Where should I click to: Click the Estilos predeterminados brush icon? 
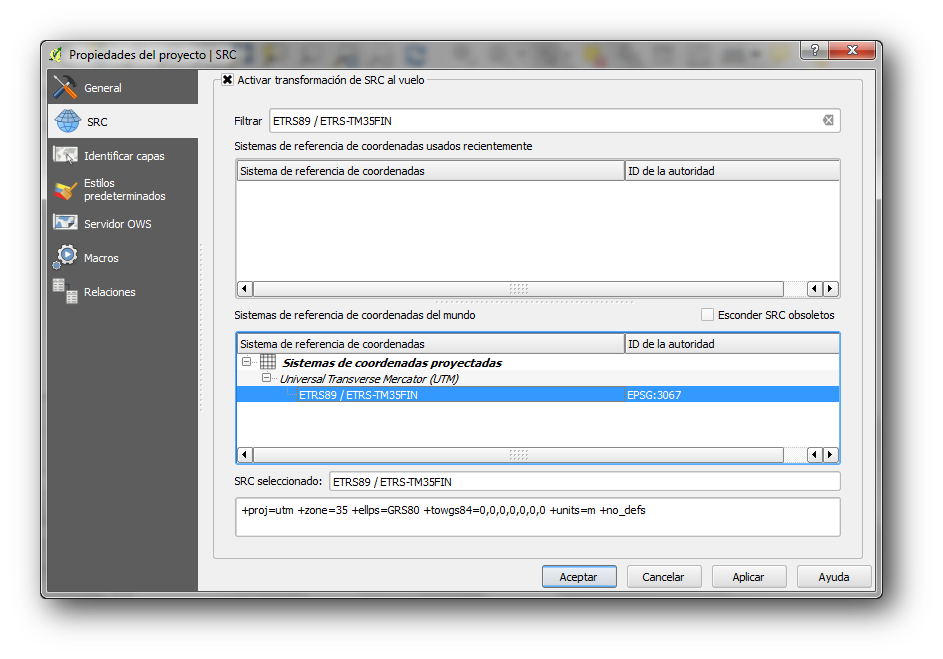(x=65, y=190)
